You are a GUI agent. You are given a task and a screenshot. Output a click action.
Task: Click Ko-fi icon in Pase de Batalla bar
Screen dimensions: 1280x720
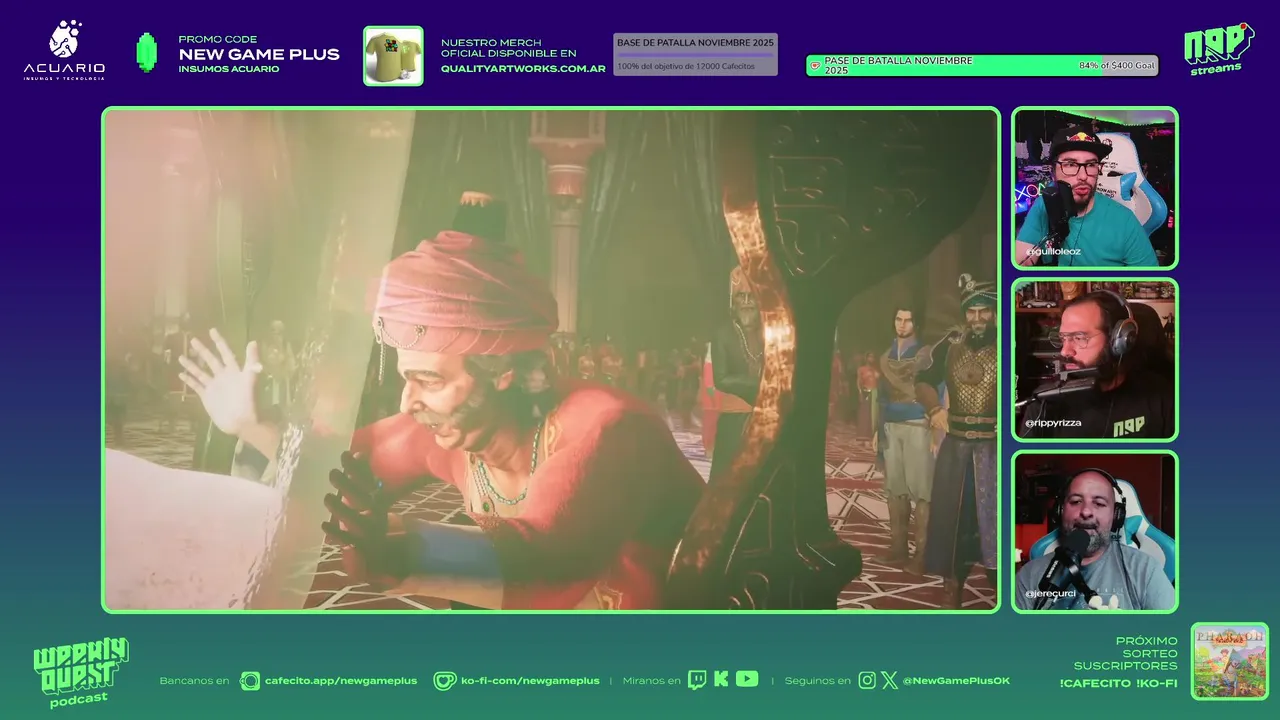[x=815, y=66]
